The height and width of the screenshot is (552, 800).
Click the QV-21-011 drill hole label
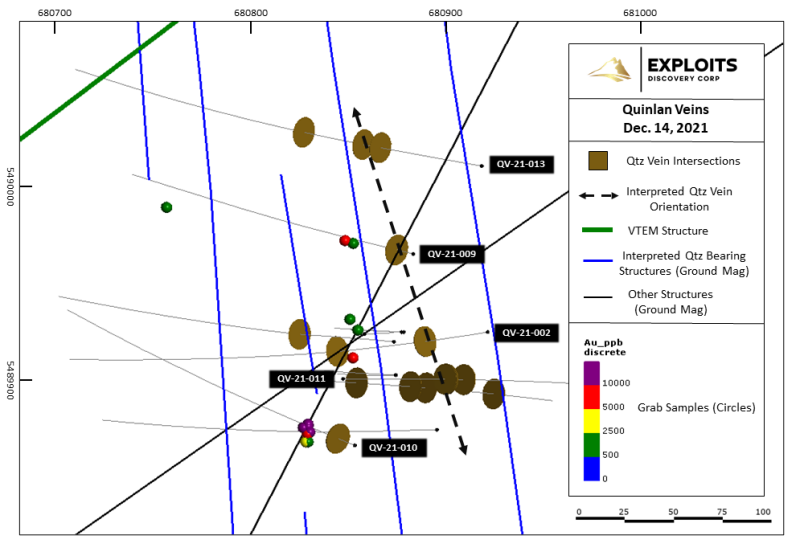click(301, 379)
